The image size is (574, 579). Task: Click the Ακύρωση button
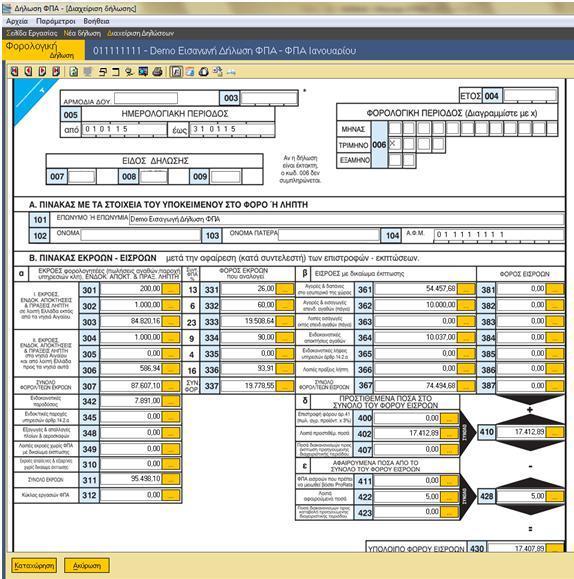[87, 565]
